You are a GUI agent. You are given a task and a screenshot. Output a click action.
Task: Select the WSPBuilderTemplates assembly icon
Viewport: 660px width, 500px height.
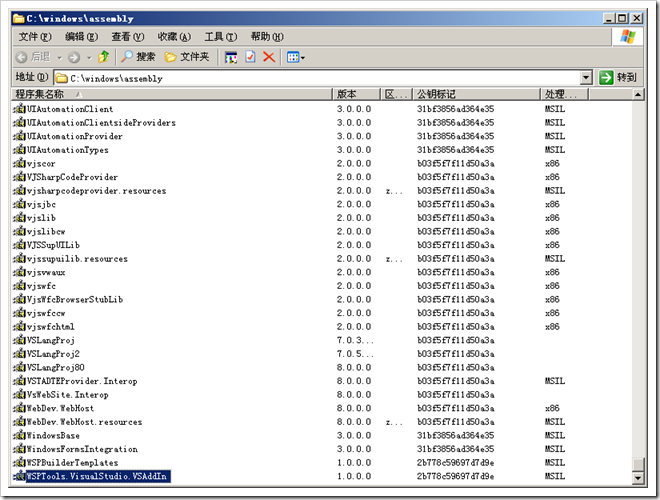pyautogui.click(x=19, y=463)
